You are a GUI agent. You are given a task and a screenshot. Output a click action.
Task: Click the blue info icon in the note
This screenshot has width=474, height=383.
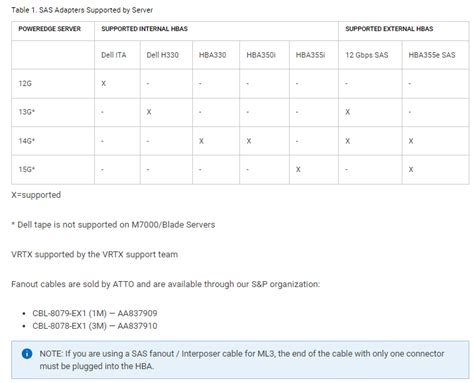(x=27, y=354)
